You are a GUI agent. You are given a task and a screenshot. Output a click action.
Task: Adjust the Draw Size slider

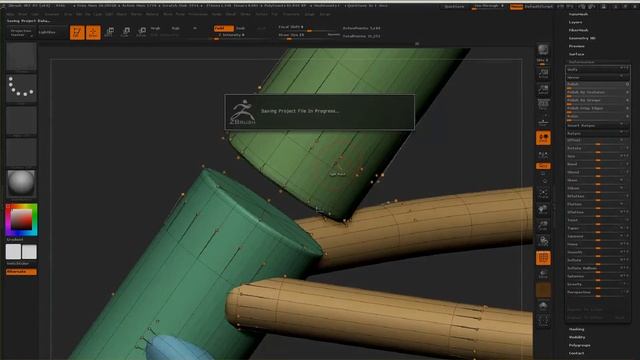302,36
